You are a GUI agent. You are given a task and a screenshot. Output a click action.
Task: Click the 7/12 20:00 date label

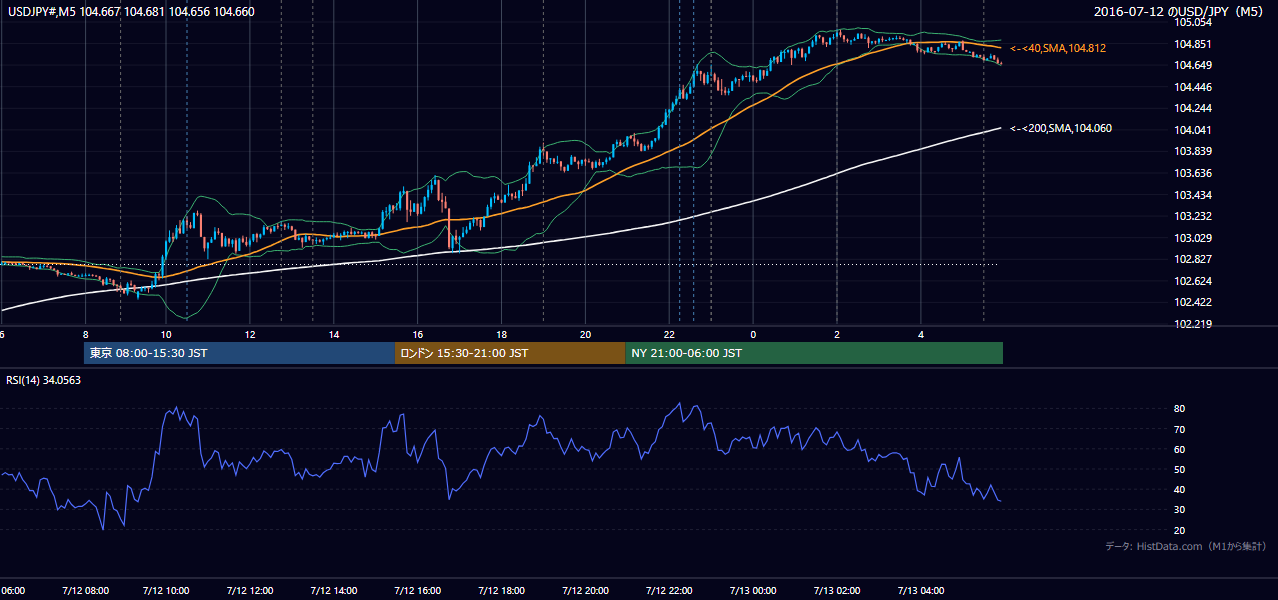pos(586,590)
